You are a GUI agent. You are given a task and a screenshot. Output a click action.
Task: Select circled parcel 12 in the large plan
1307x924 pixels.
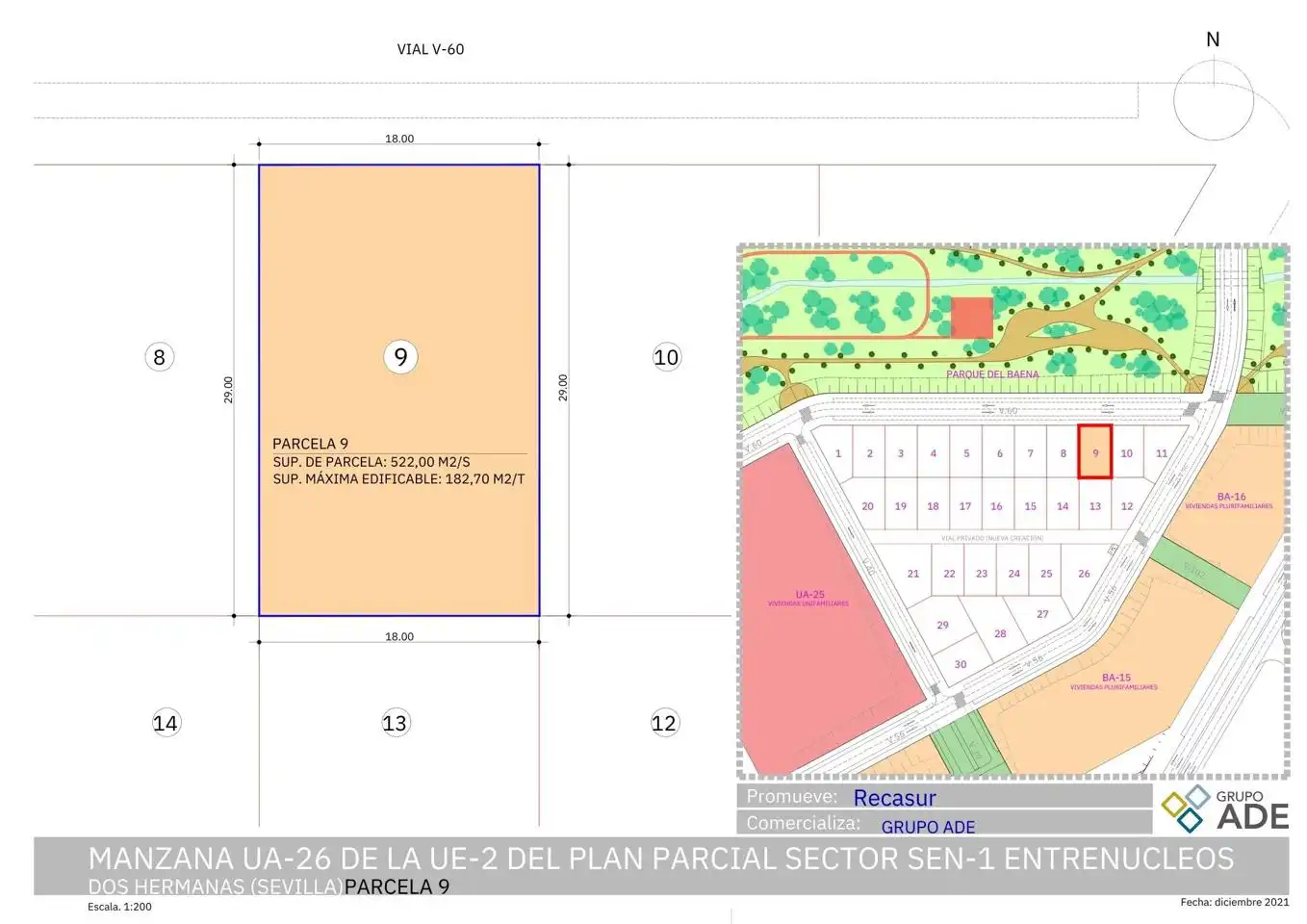pyautogui.click(x=664, y=723)
